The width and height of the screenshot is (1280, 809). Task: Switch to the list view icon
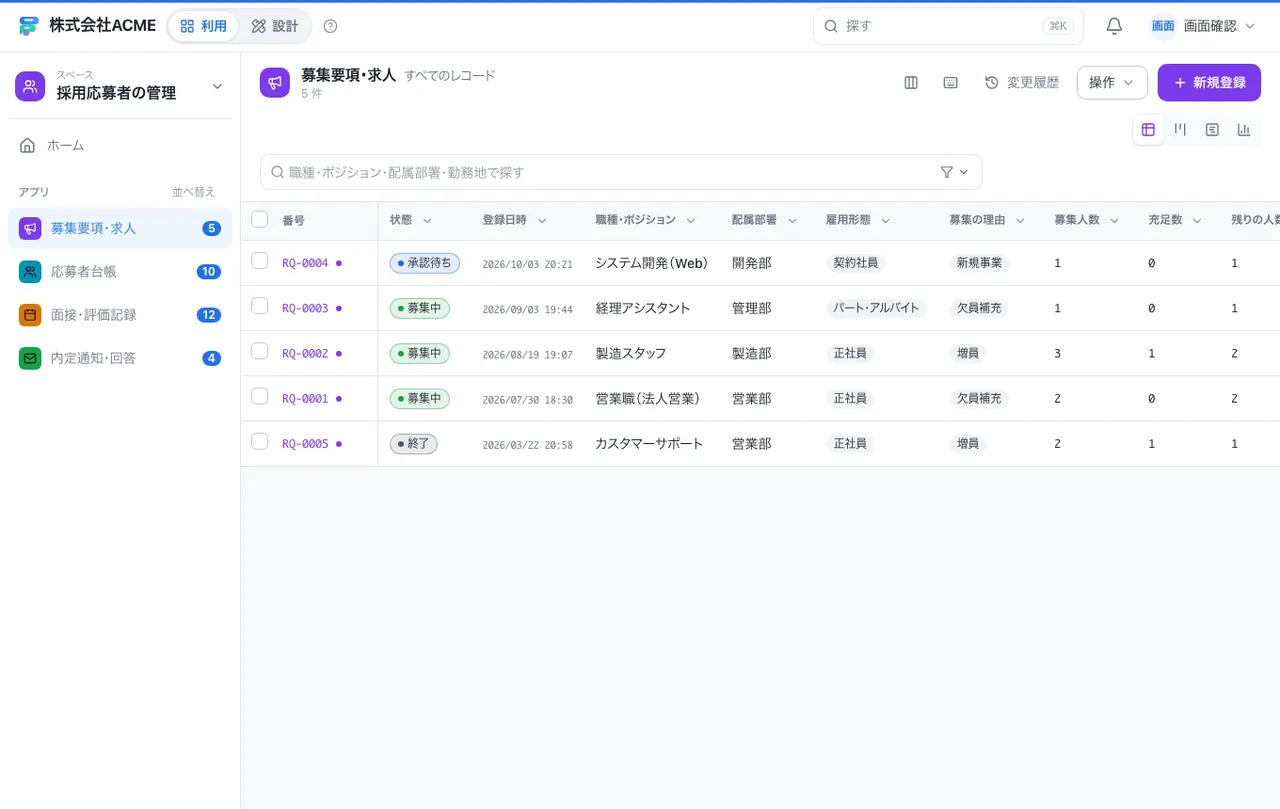click(1212, 130)
